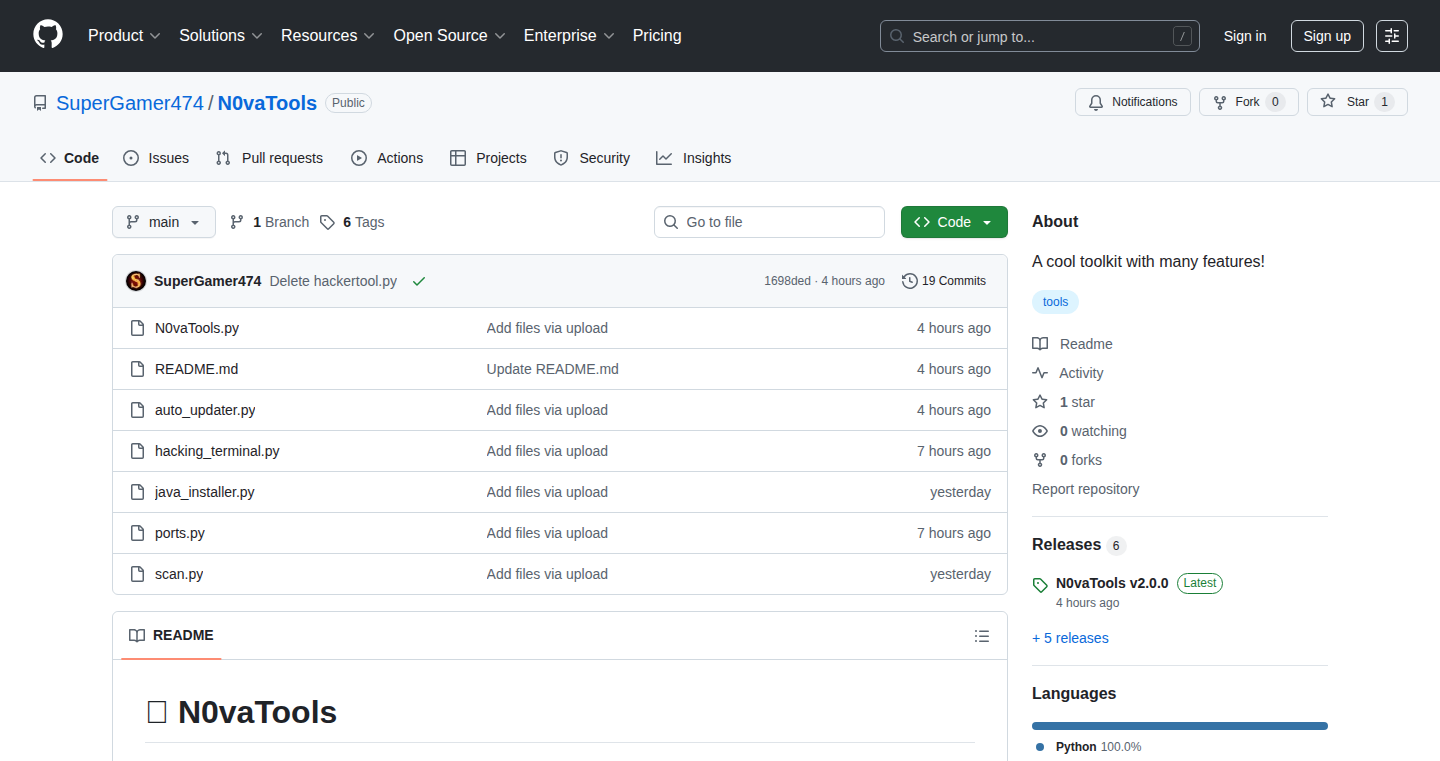
Task: Open commit message Delete hackertool.py
Action: click(333, 281)
